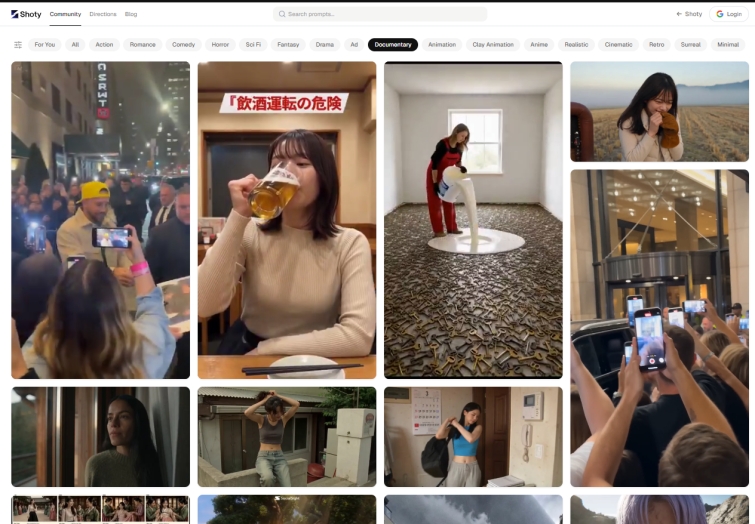
Task: Open the crowd filming hotel entrance thumbnail
Action: pos(660,328)
